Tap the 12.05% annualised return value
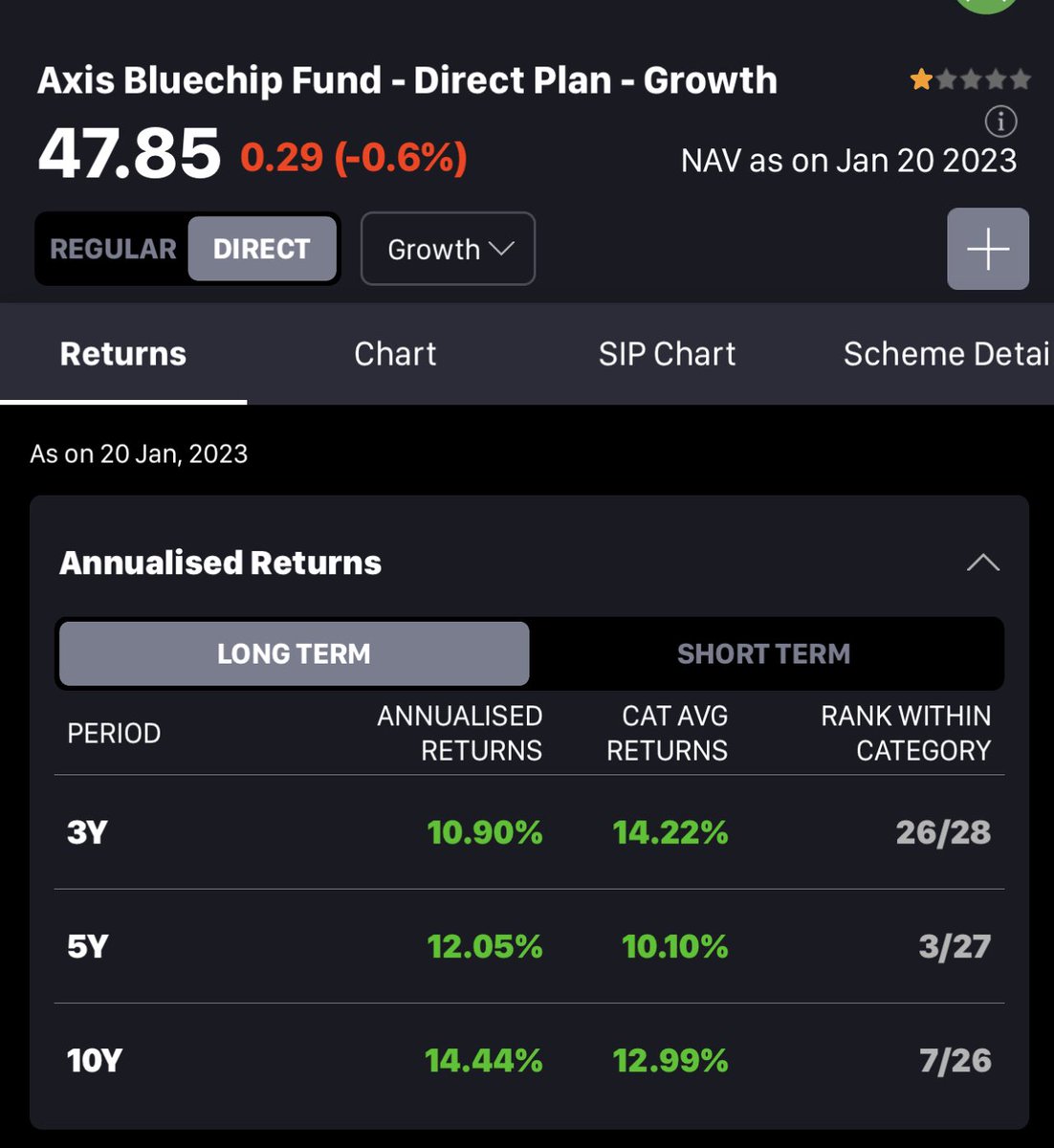This screenshot has width=1054, height=1148. click(x=485, y=946)
